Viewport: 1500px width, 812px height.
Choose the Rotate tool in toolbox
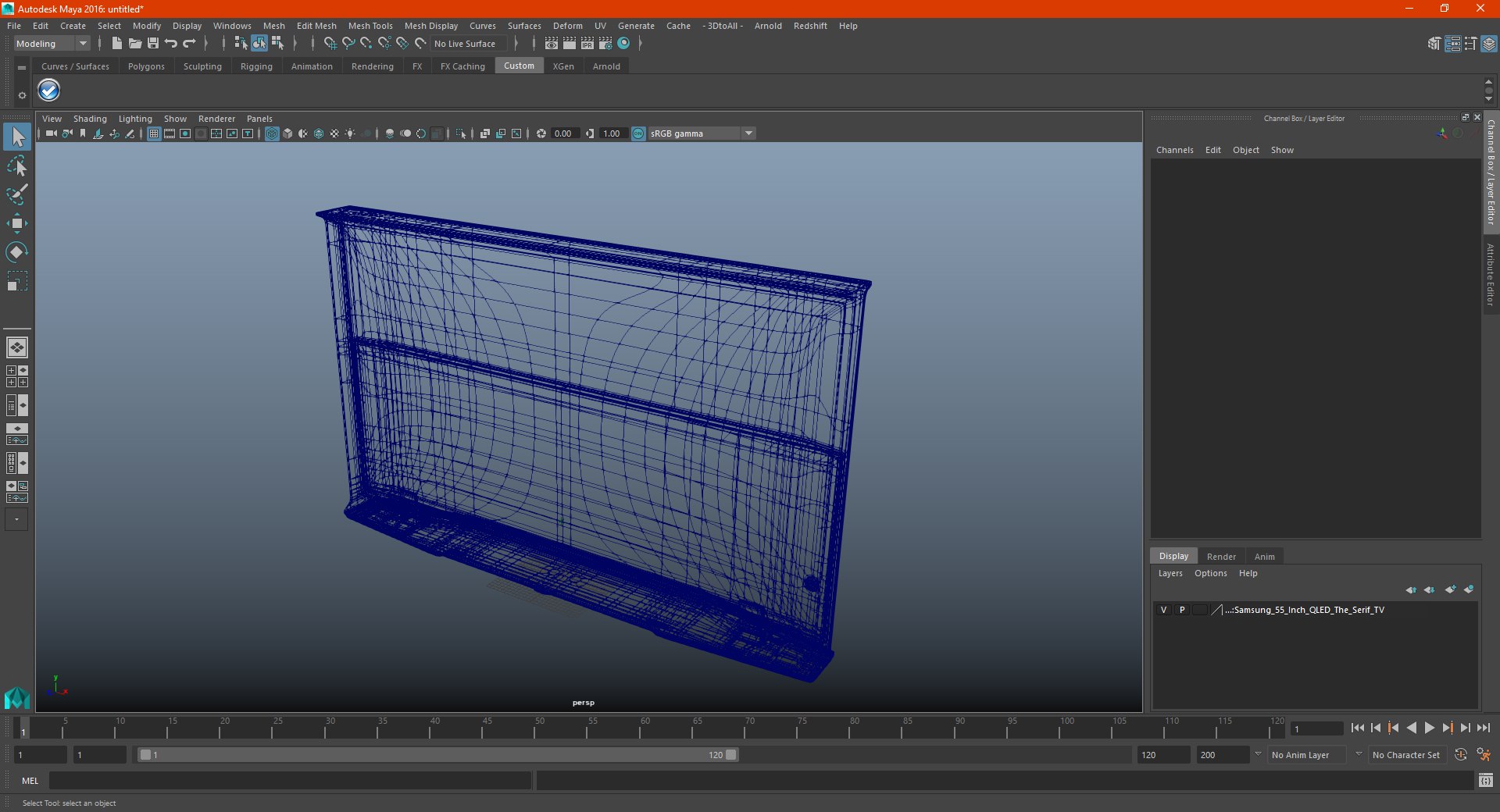click(17, 251)
